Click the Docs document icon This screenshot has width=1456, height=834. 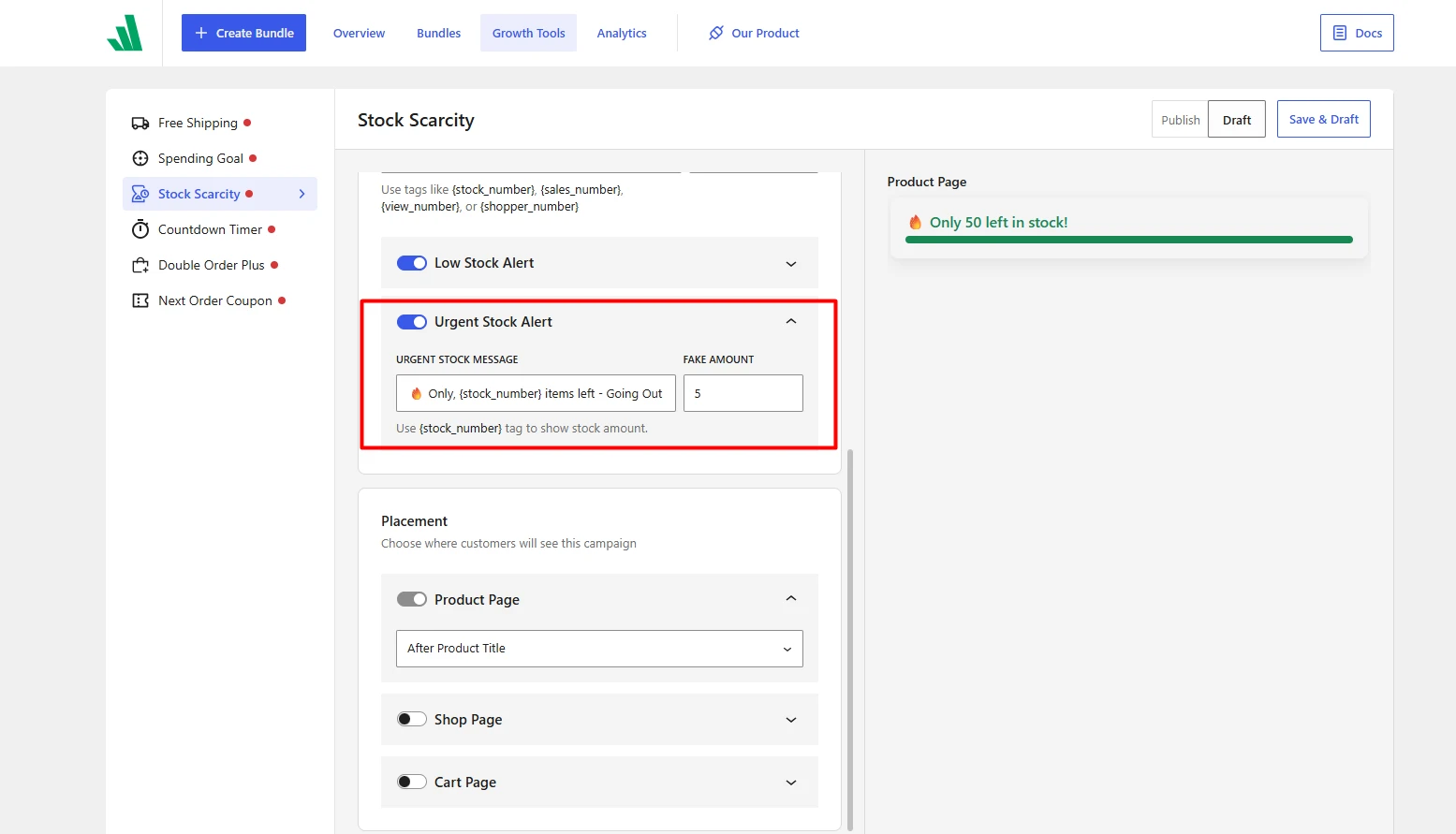point(1340,33)
